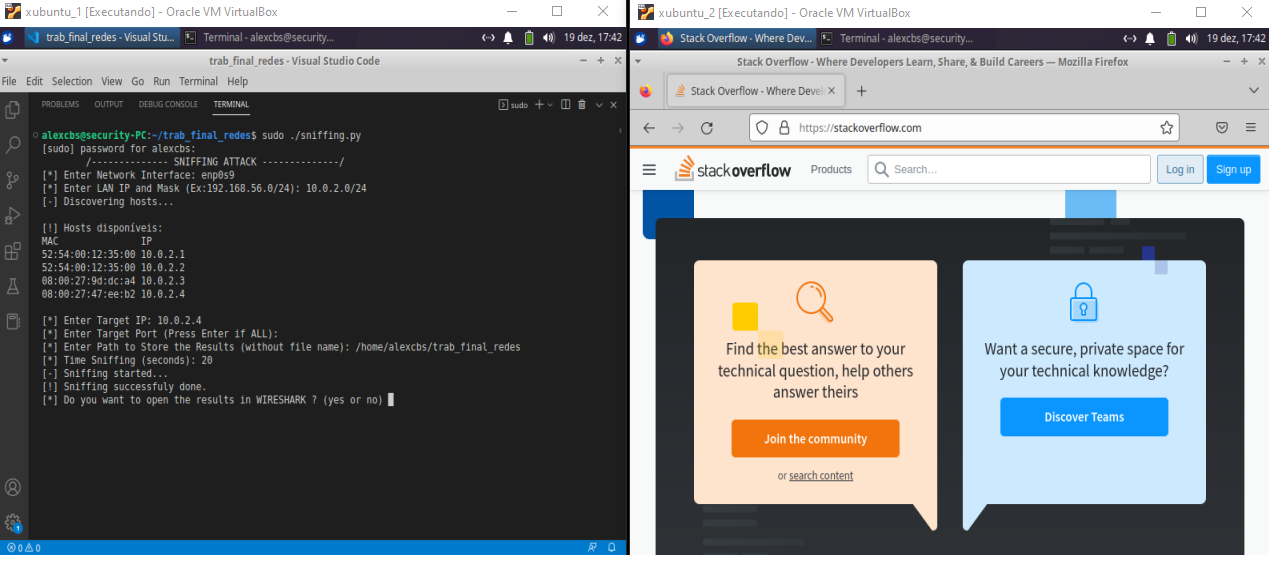Add a new terminal with the plus icon
This screenshot has height=562, width=1284.
click(x=539, y=104)
